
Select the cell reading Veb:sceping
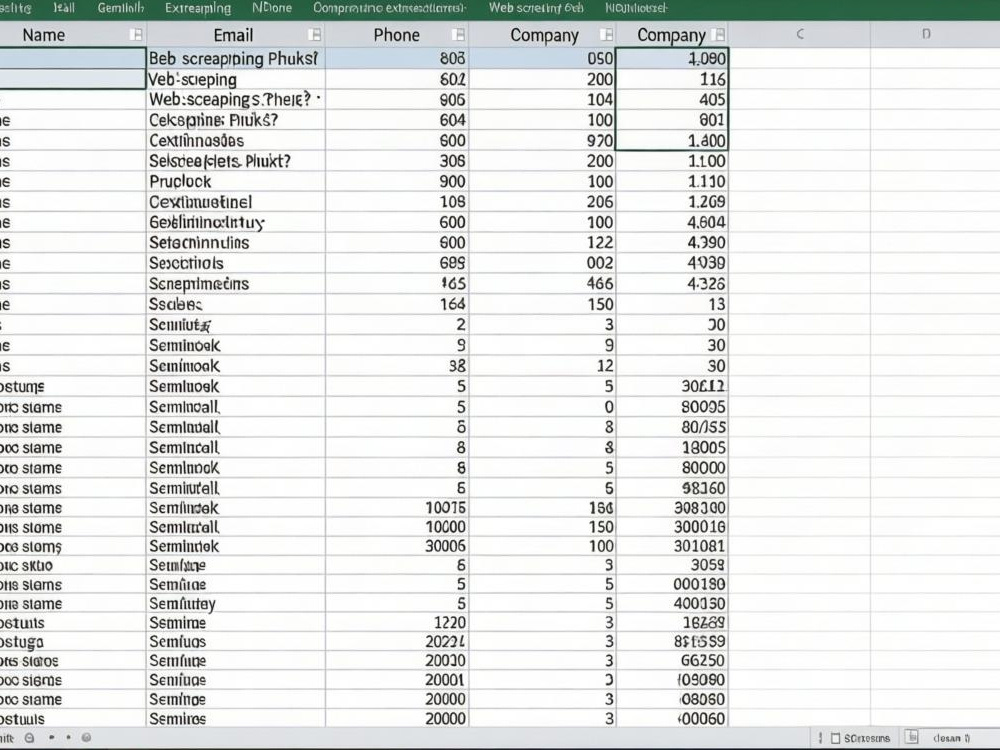click(236, 79)
